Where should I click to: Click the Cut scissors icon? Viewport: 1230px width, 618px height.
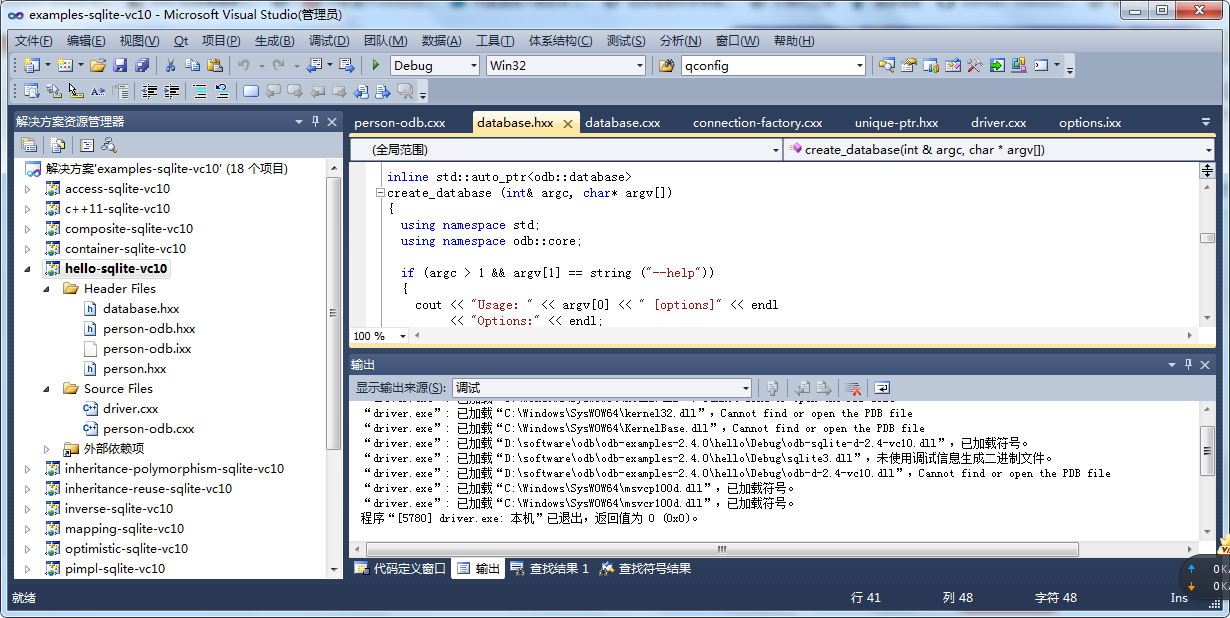coord(170,65)
